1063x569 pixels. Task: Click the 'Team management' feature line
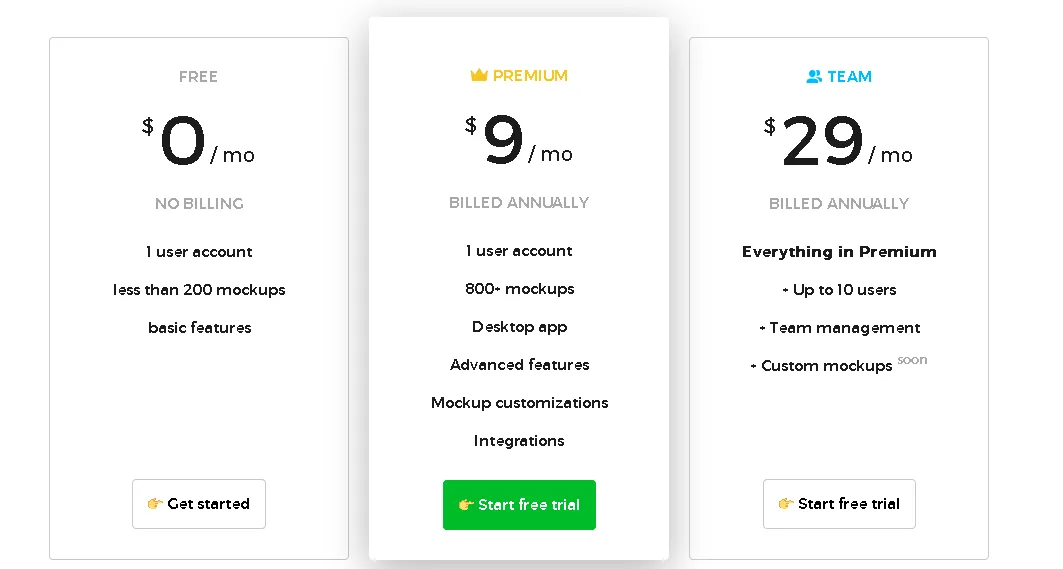pyautogui.click(x=839, y=328)
